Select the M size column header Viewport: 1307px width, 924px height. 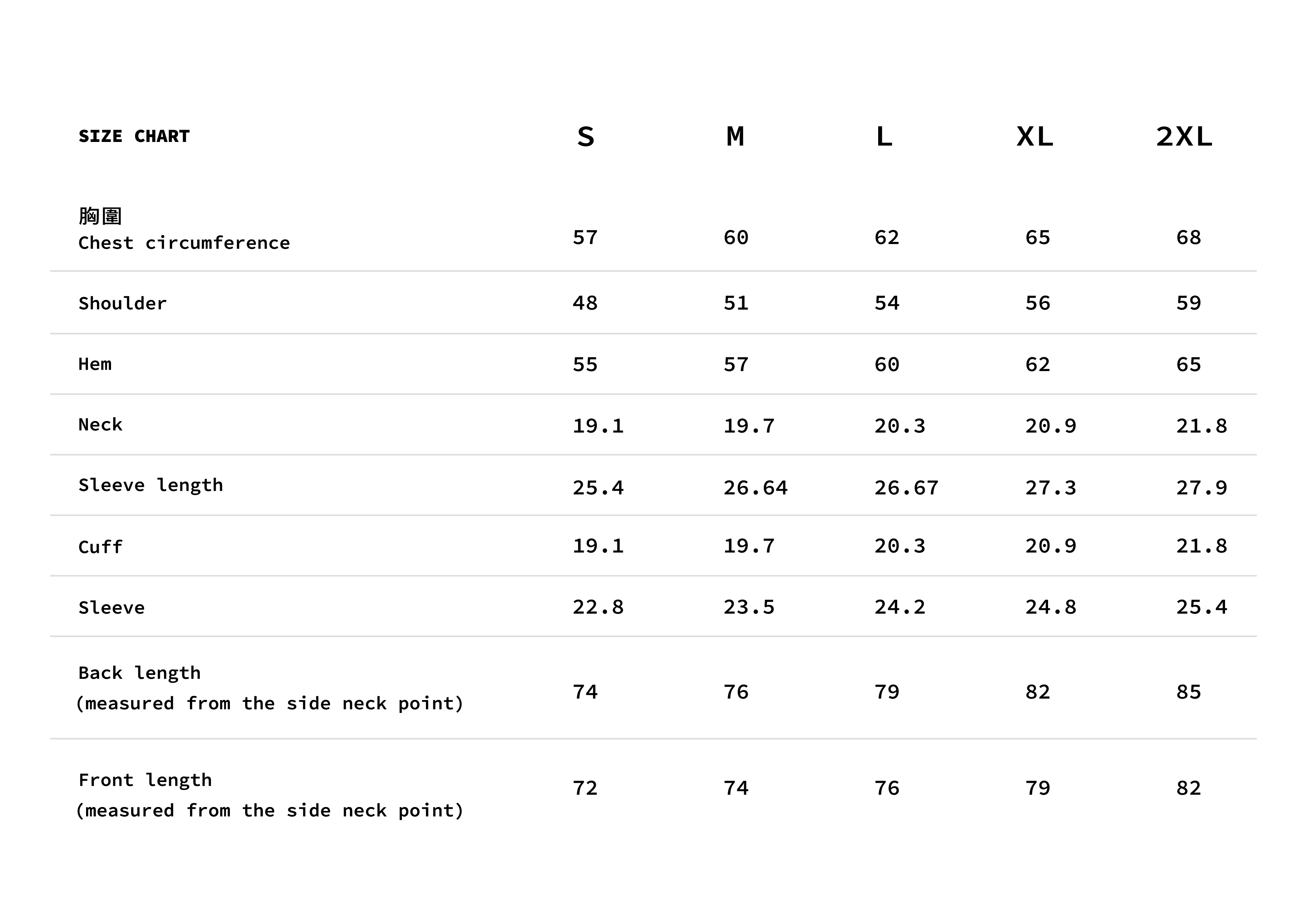pos(735,137)
